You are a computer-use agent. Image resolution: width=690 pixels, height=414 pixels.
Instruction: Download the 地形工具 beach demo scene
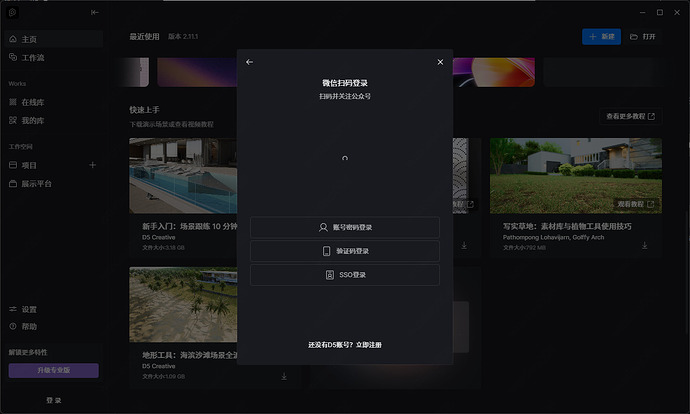[x=284, y=377]
